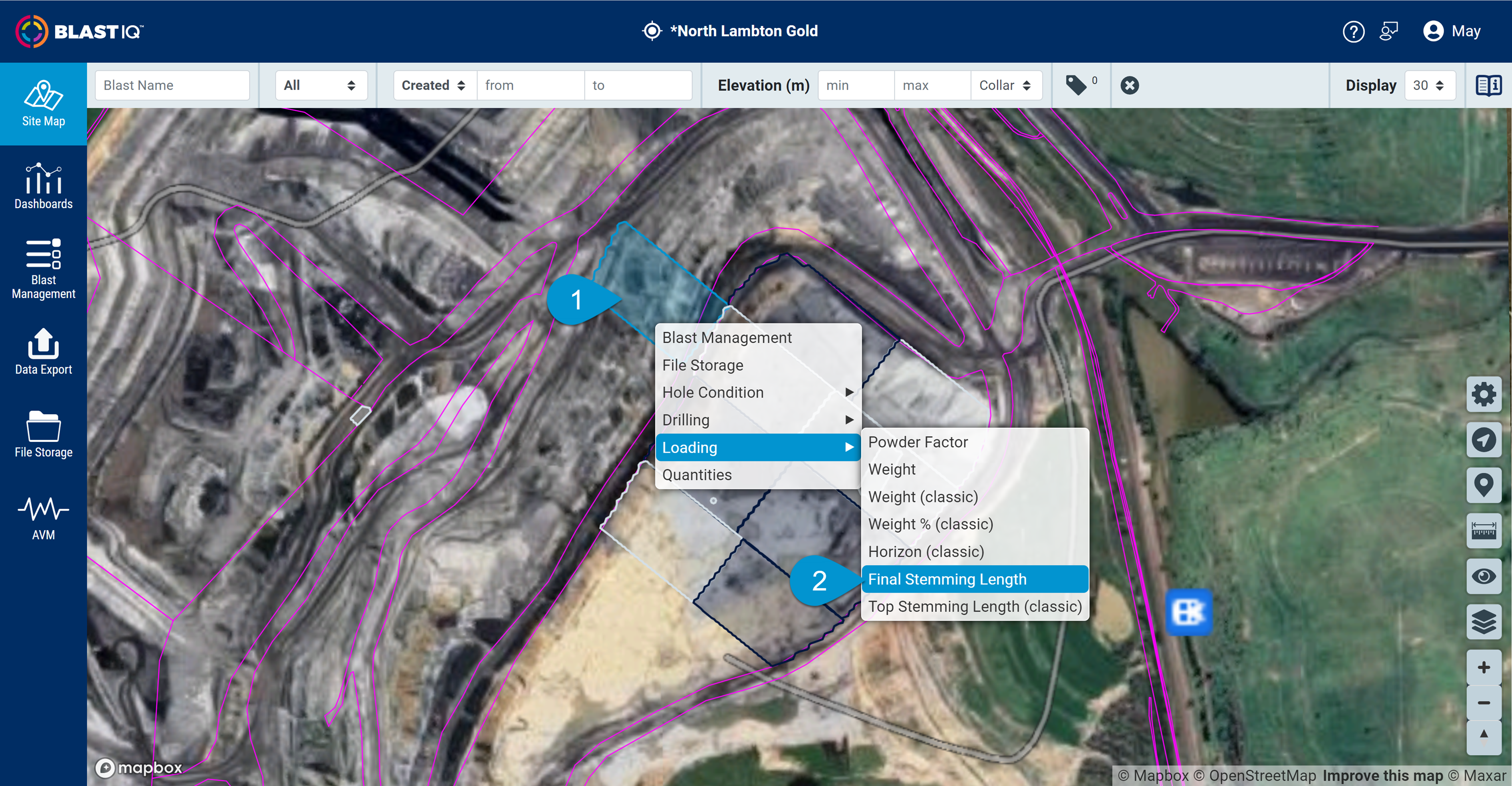Choose Top Stemming Length (classic)
1512x786 pixels.
click(974, 606)
